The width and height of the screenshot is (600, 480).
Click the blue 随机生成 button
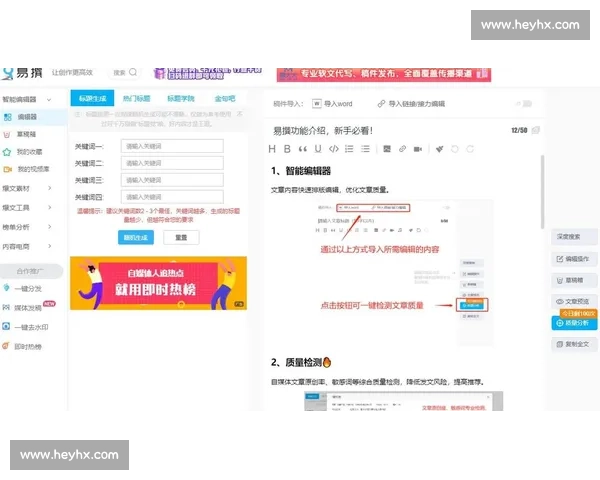(x=136, y=237)
